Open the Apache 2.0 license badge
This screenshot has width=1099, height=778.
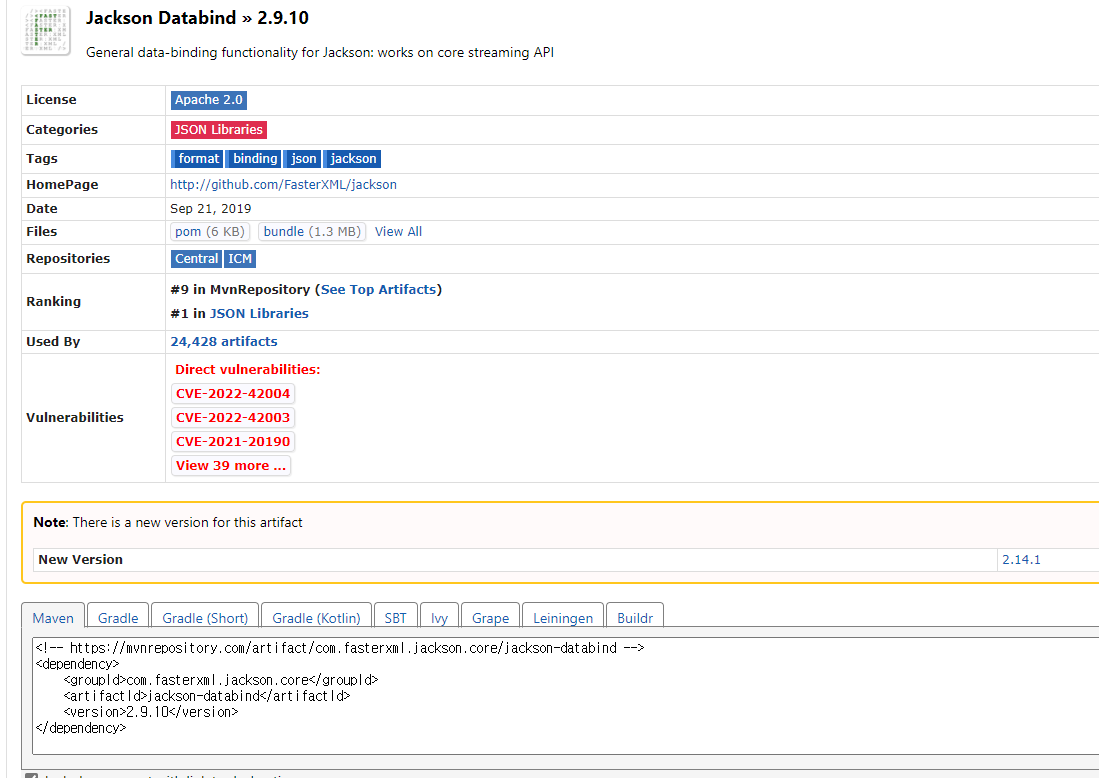tap(209, 100)
